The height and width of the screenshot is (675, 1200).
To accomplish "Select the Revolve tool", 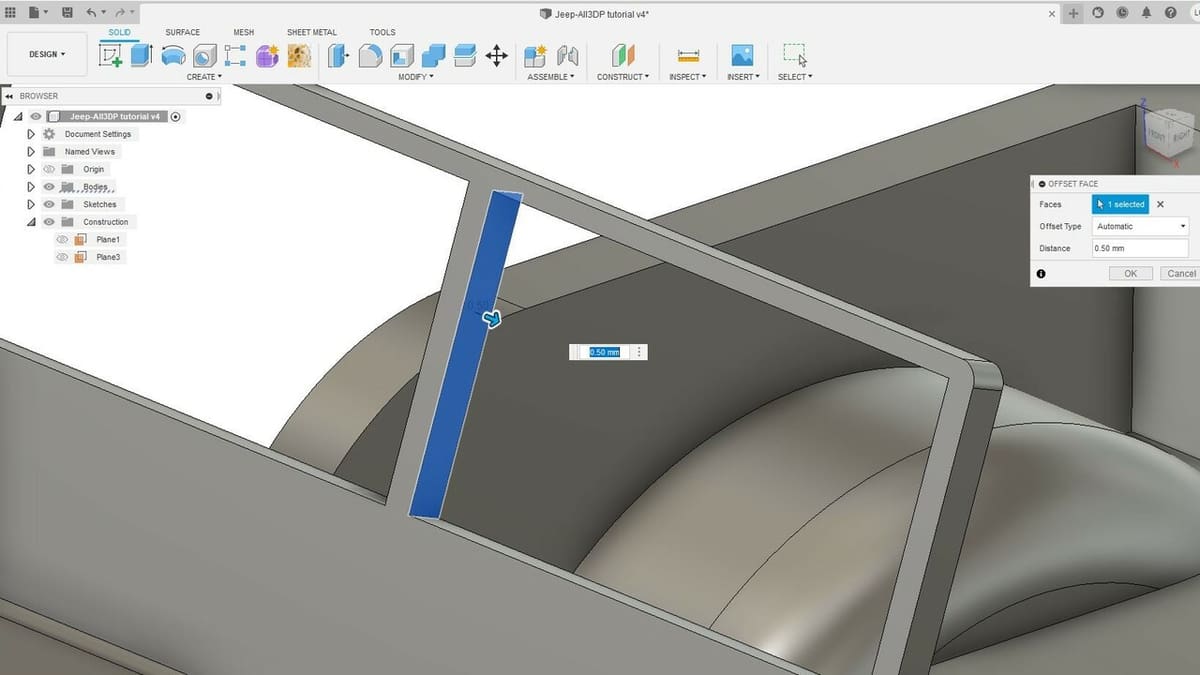I will [x=173, y=55].
